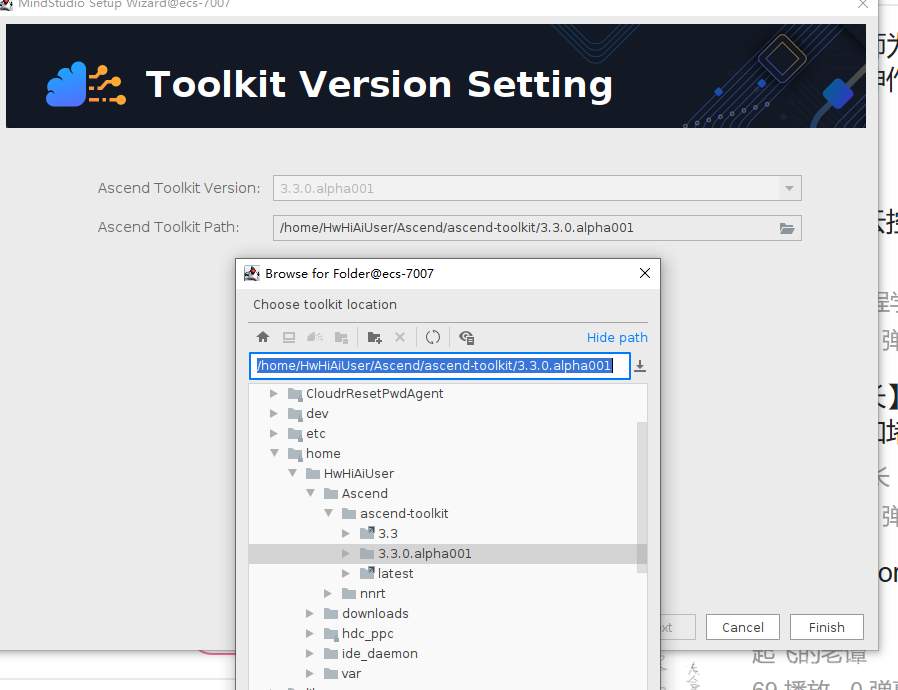Screen dimensions: 898x690
Task: Open Ascend Toolkit Version dropdown
Action: (789, 188)
